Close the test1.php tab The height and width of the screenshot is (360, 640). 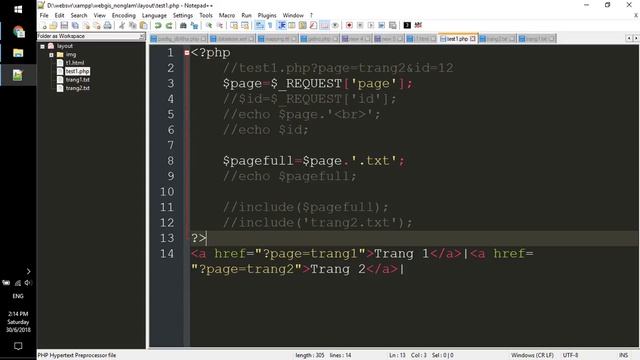pos(473,39)
